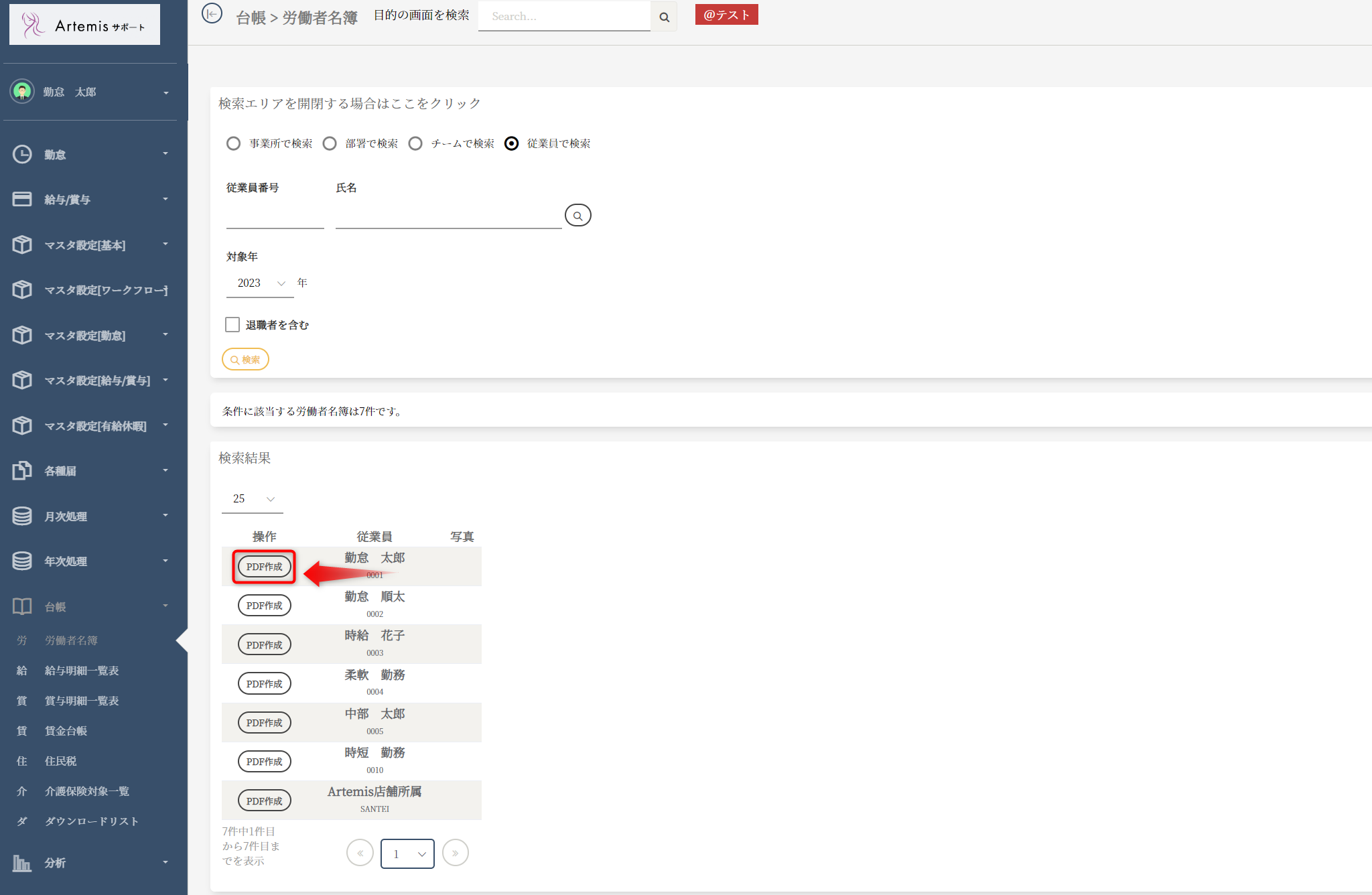The height and width of the screenshot is (895, 1372).
Task: Click the magnifier icon next to Search box
Action: click(664, 17)
